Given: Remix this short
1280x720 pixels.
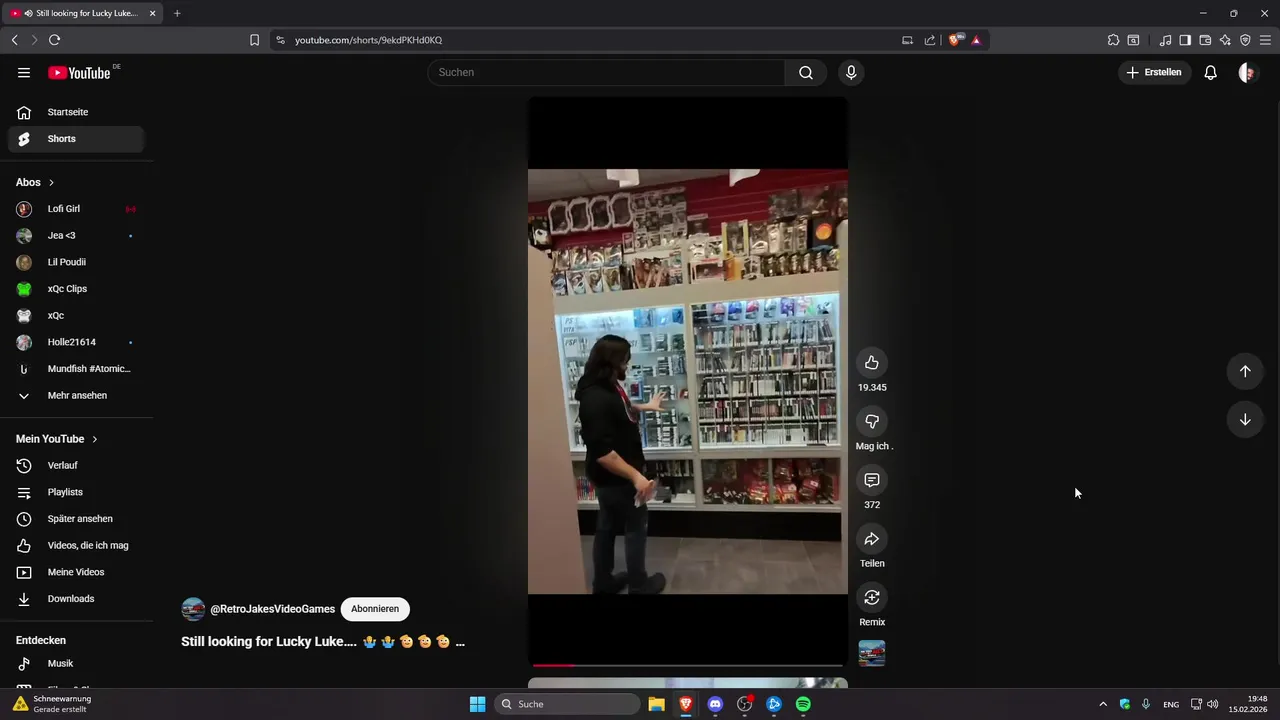Looking at the screenshot, I should [x=872, y=597].
